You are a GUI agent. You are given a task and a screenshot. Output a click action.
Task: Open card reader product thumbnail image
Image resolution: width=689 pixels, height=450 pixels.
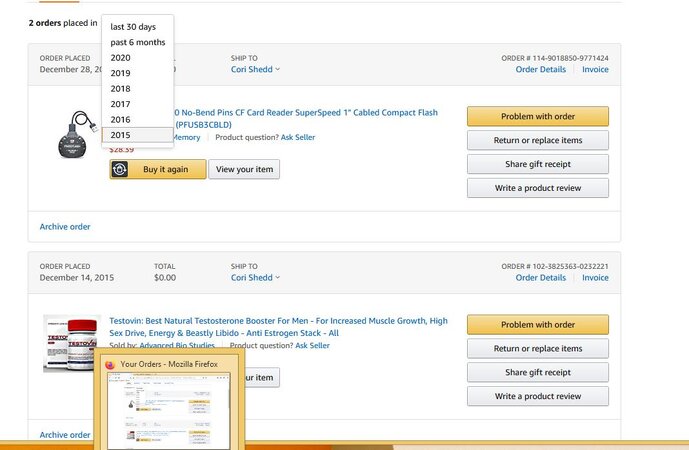click(x=77, y=134)
